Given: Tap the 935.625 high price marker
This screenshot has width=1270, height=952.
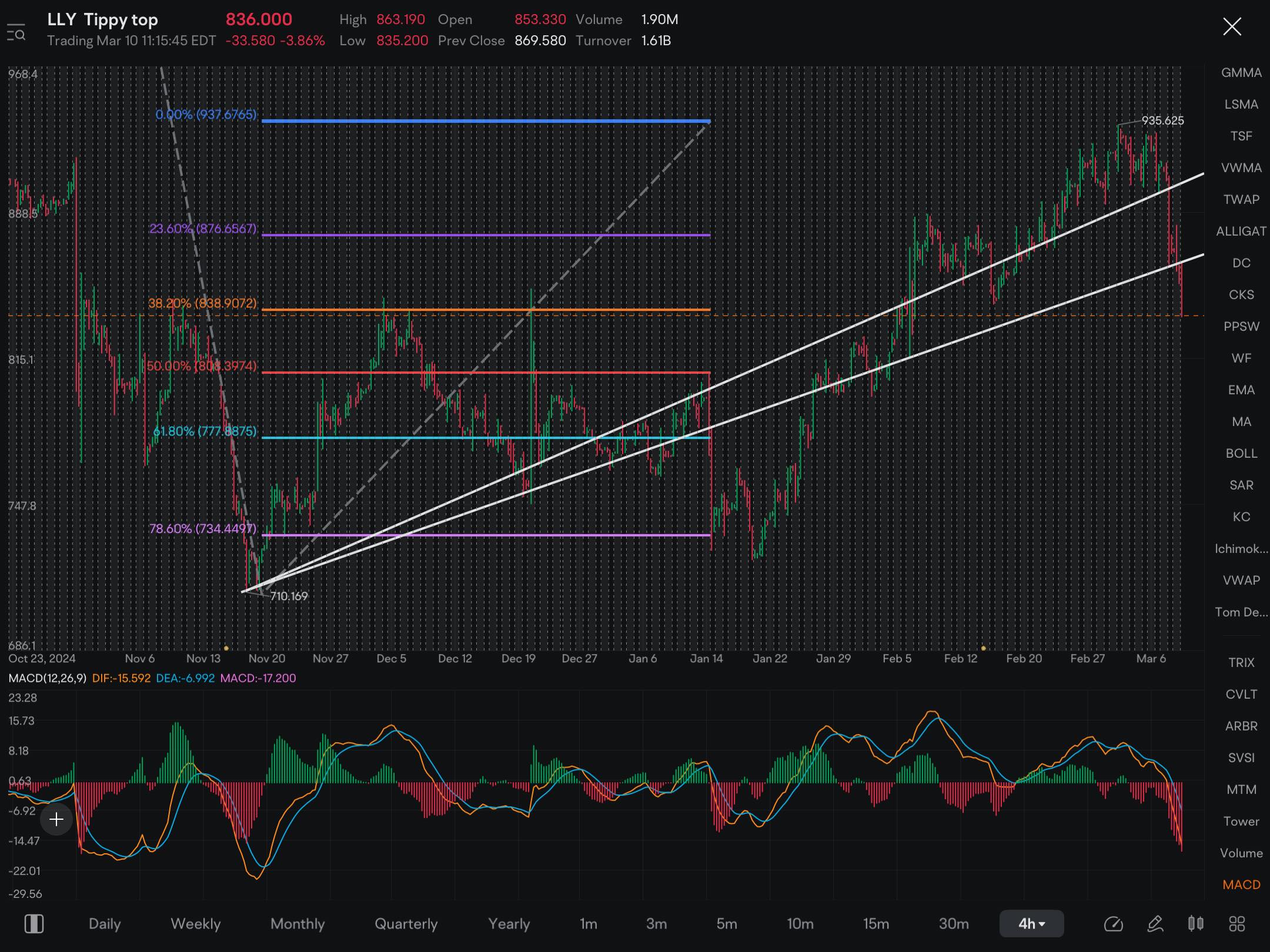Looking at the screenshot, I should [x=1162, y=120].
